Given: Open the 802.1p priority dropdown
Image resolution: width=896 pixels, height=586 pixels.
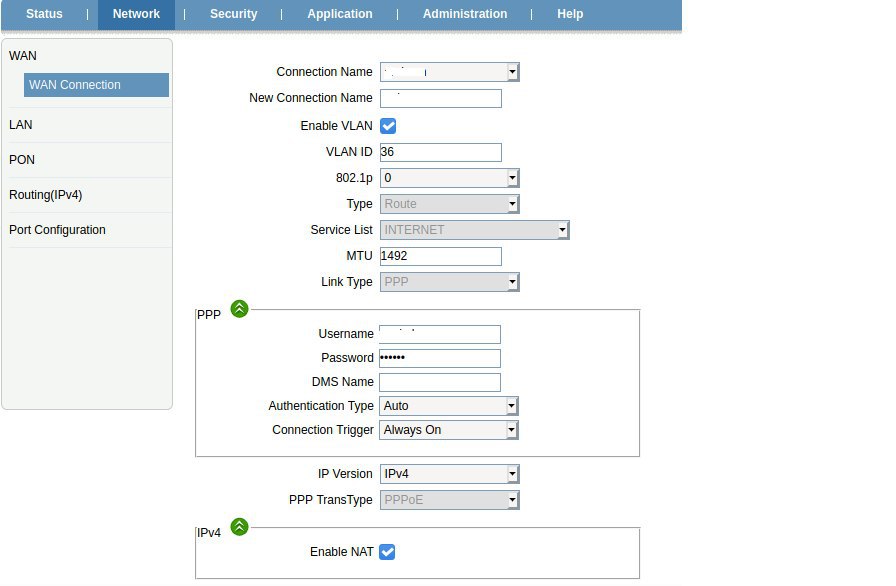Looking at the screenshot, I should pos(449,178).
